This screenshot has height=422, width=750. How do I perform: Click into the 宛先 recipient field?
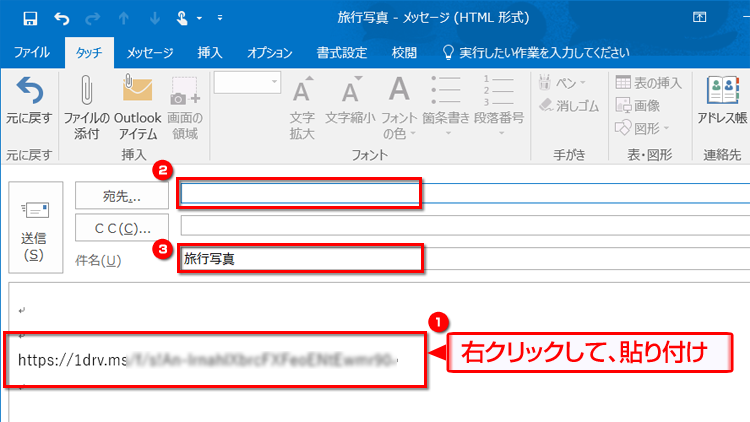click(465, 193)
